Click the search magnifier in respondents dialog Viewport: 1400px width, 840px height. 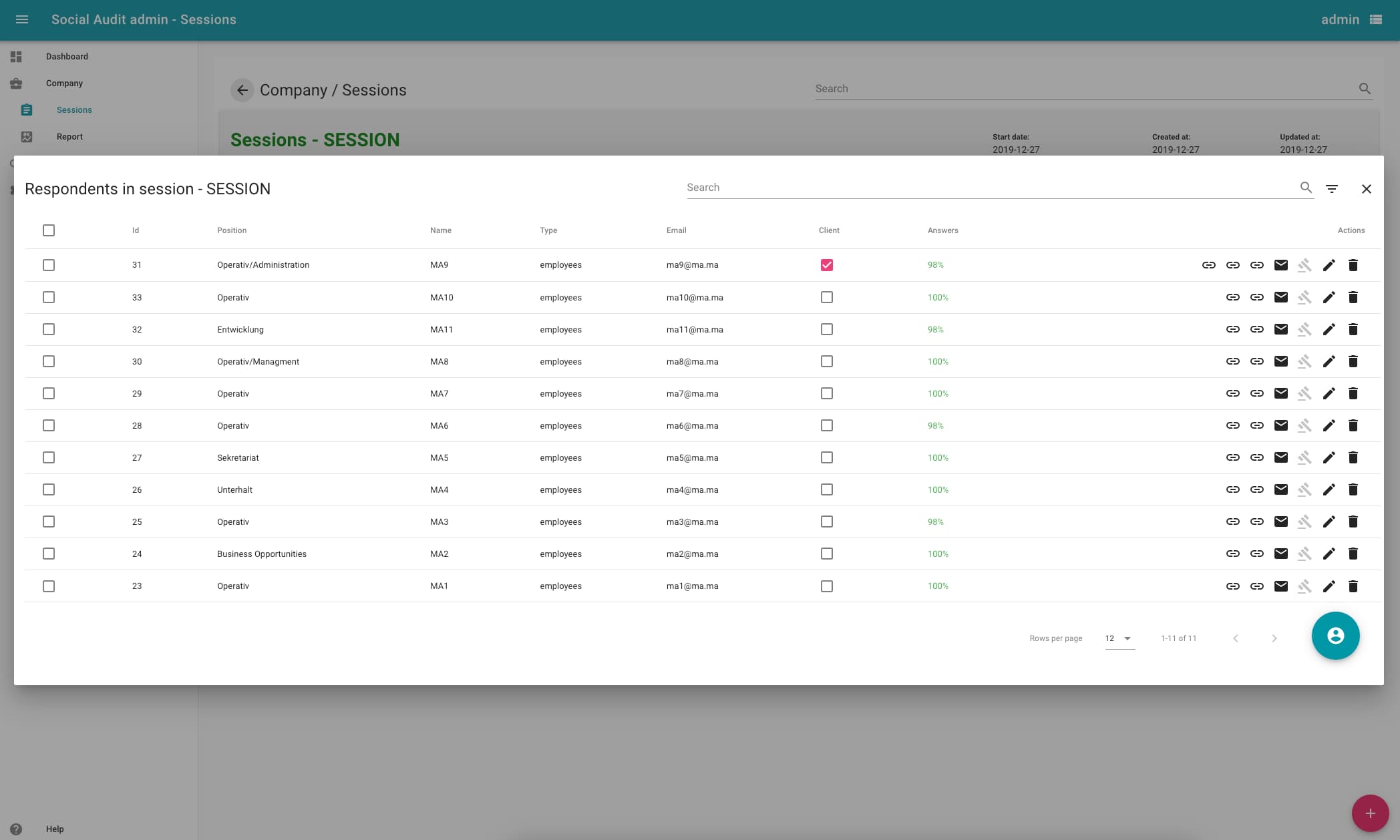[1306, 188]
